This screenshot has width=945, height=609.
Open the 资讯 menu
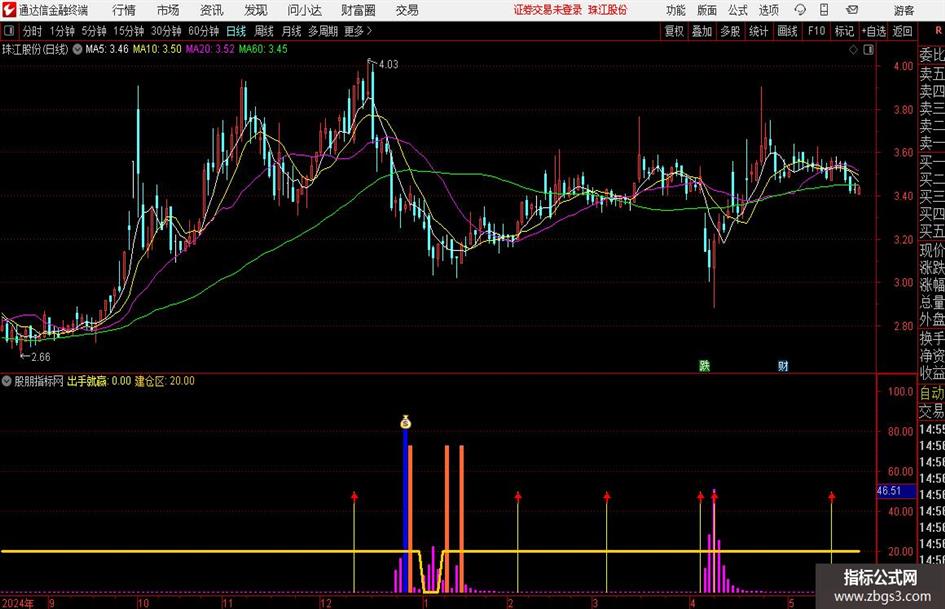coord(212,10)
